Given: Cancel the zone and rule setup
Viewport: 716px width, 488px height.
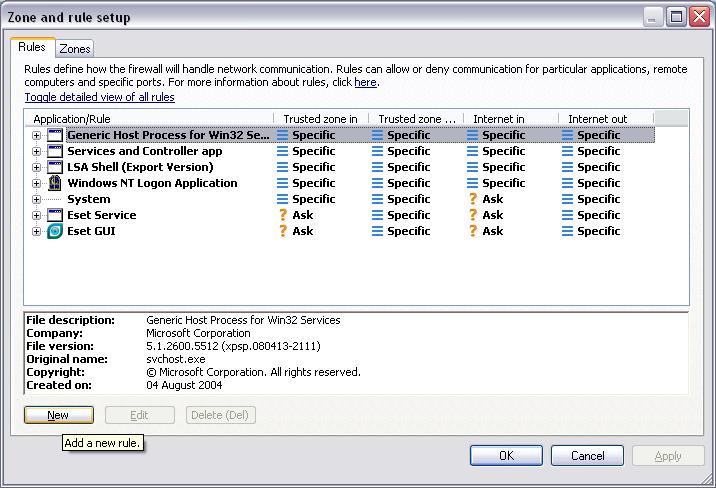Looking at the screenshot, I should (x=587, y=456).
